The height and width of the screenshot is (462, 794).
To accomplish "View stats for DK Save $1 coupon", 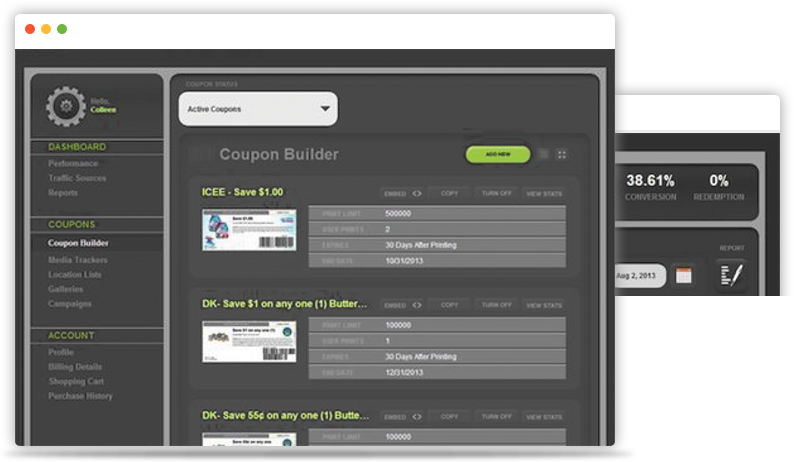I will 544,305.
